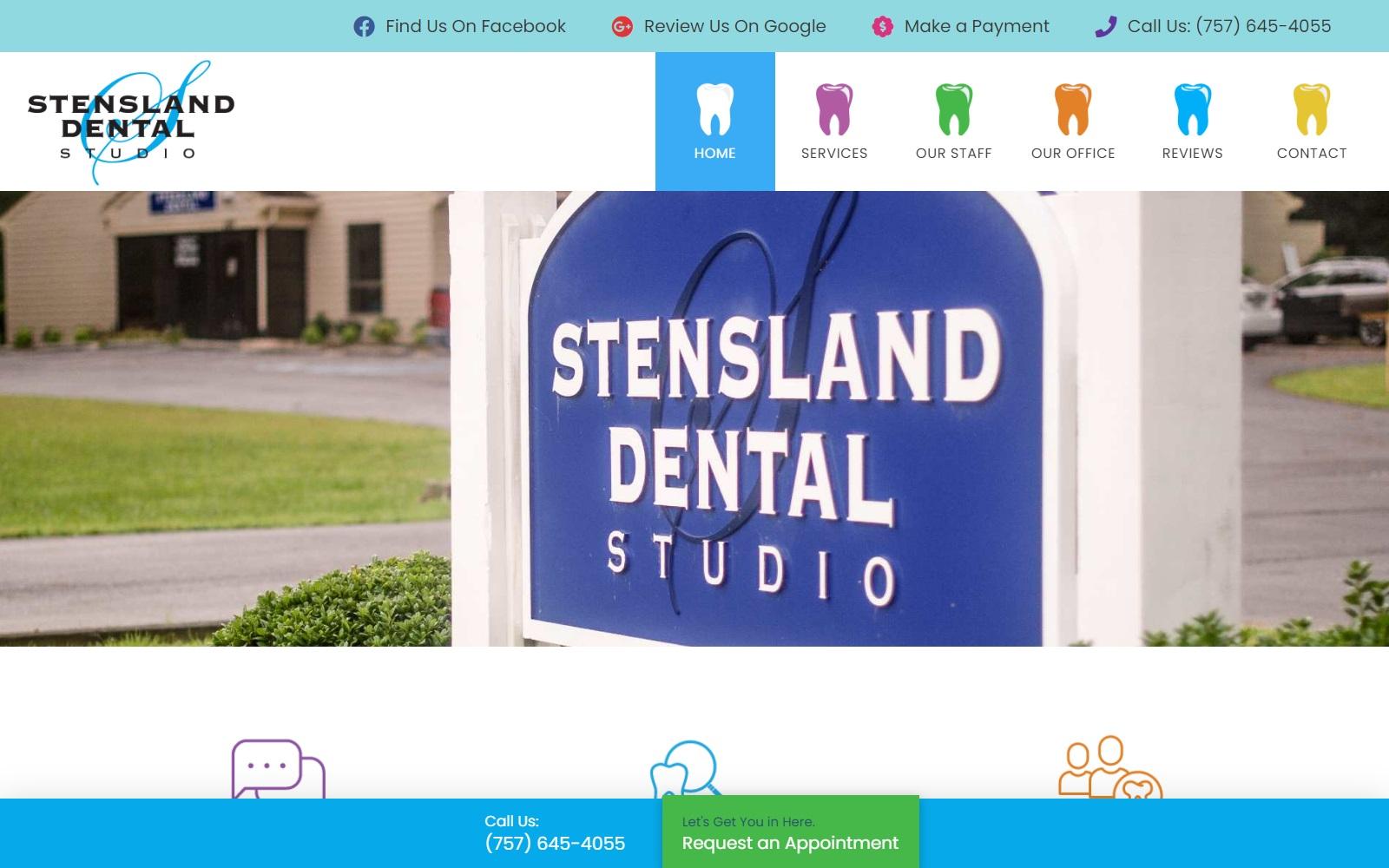Click the Facebook logo icon

[x=364, y=27]
